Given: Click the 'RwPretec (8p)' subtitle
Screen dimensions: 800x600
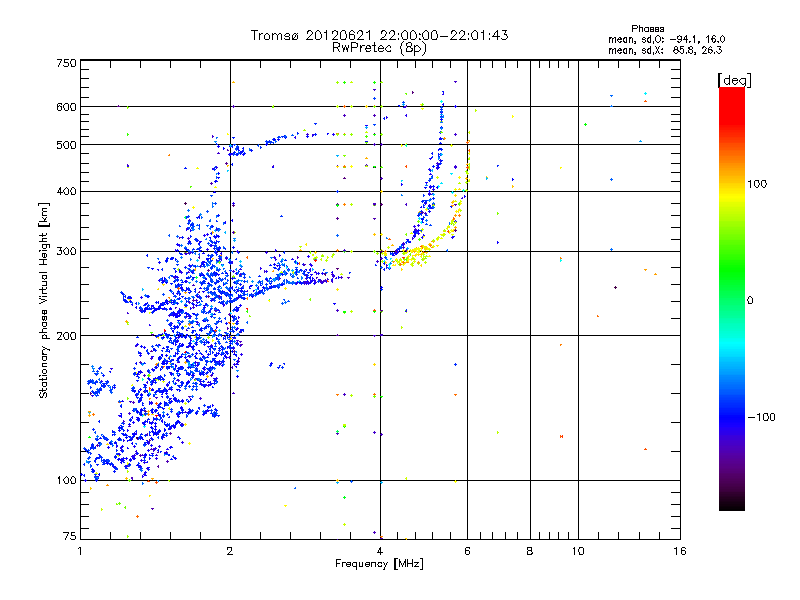Looking at the screenshot, I should coord(379,48).
